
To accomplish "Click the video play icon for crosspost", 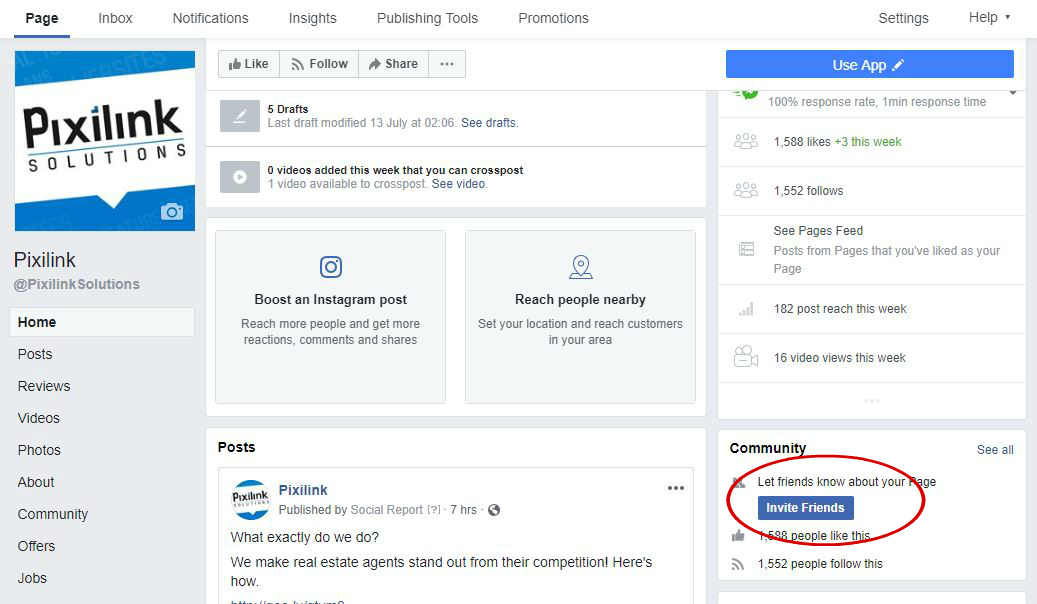I will click(239, 177).
